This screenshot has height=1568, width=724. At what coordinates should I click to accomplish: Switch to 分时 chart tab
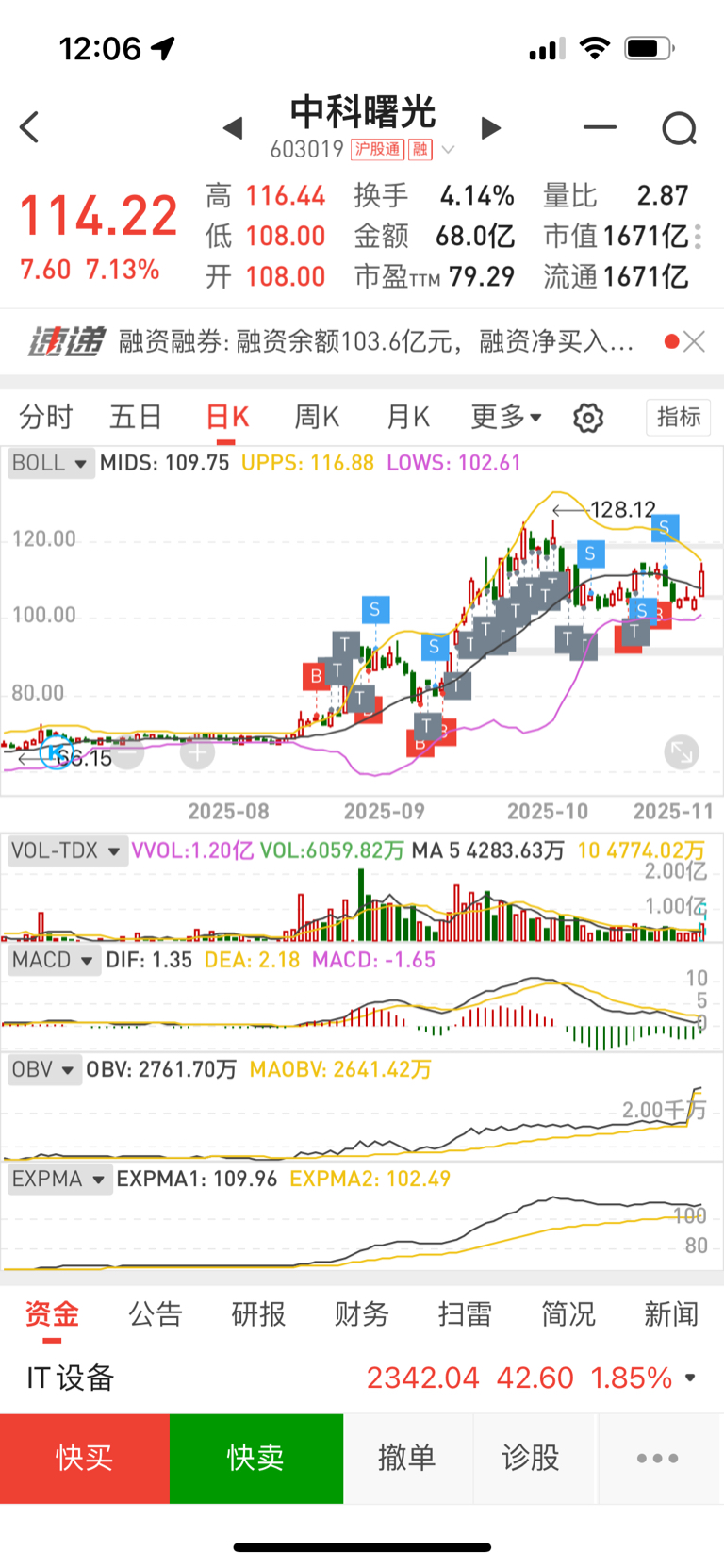(46, 417)
